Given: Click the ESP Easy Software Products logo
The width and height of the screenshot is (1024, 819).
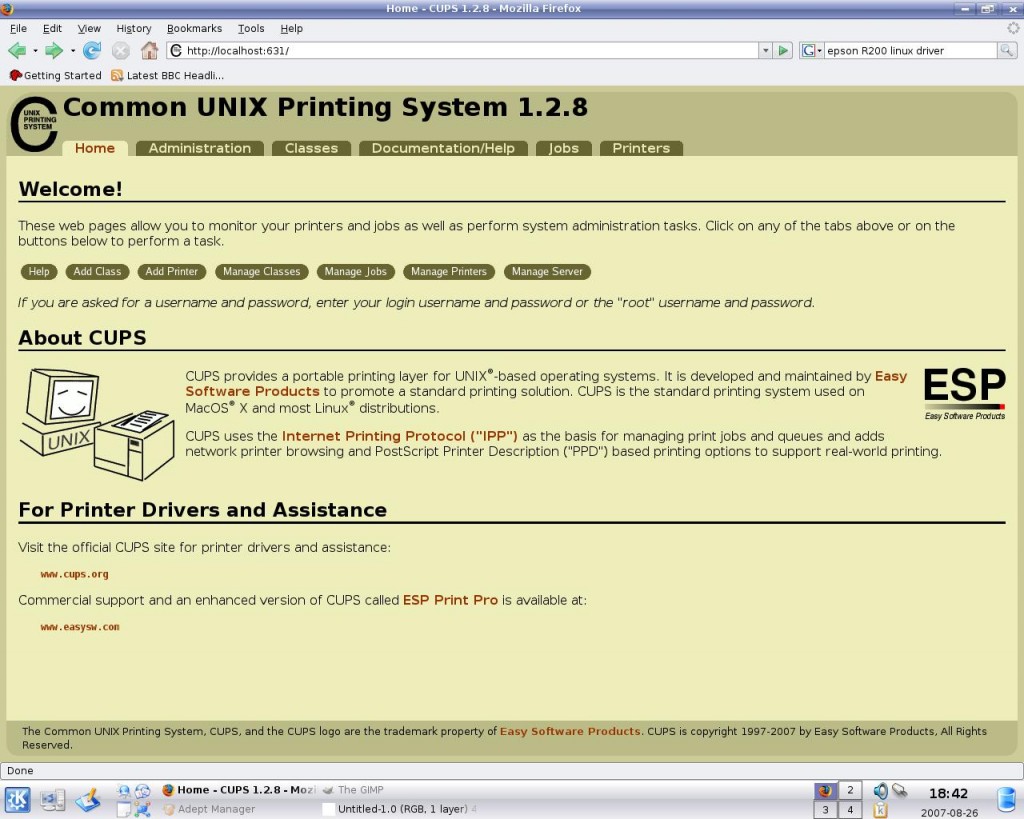Looking at the screenshot, I should pos(965,393).
